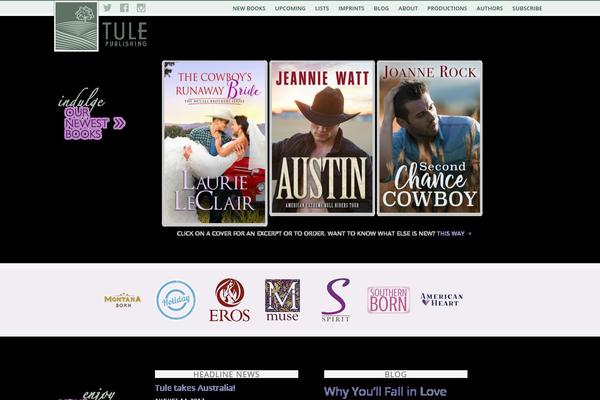Click the Headline News section header
The height and width of the screenshot is (400, 600).
click(x=227, y=374)
